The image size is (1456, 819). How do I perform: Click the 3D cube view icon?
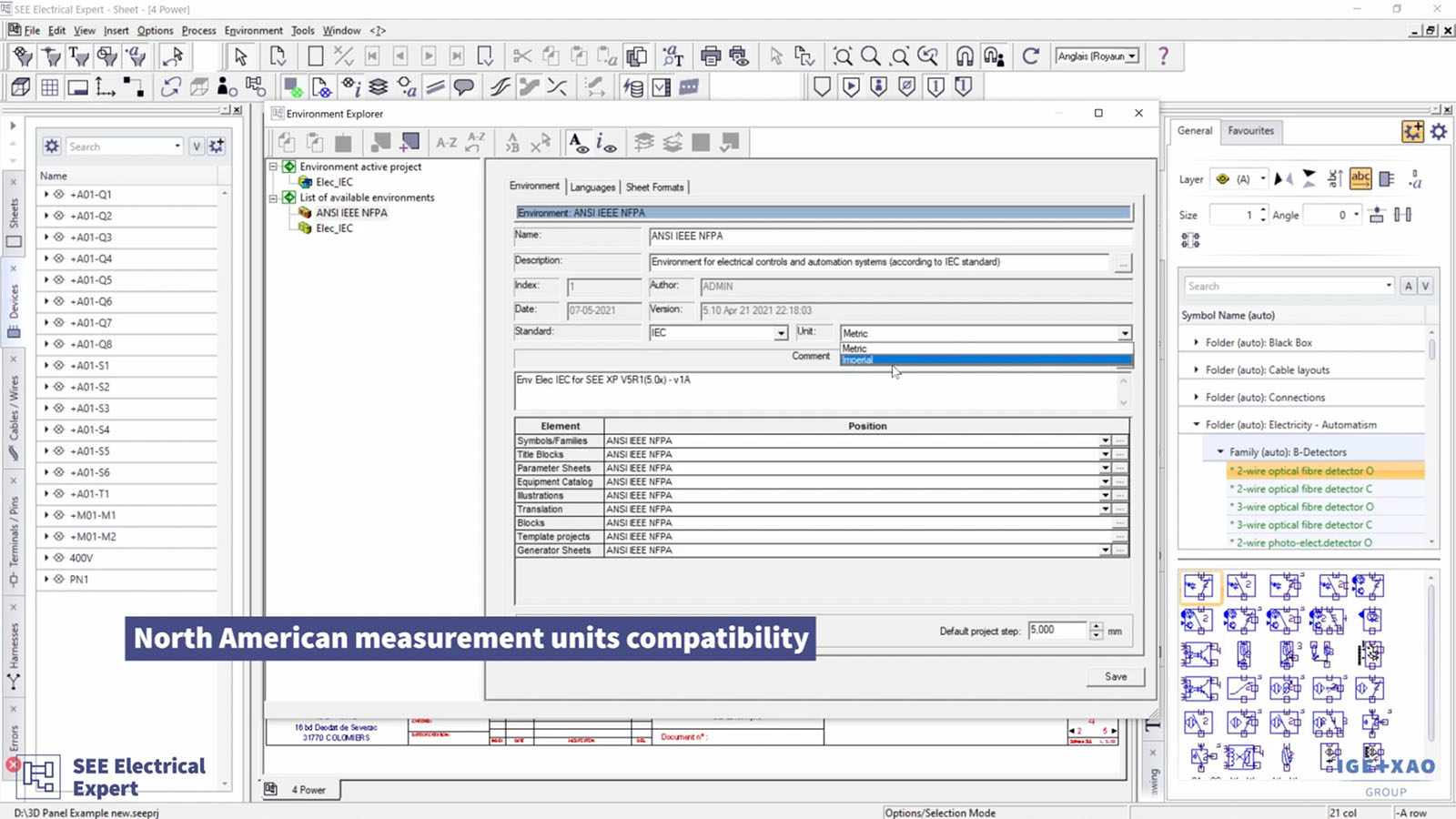pos(21,87)
